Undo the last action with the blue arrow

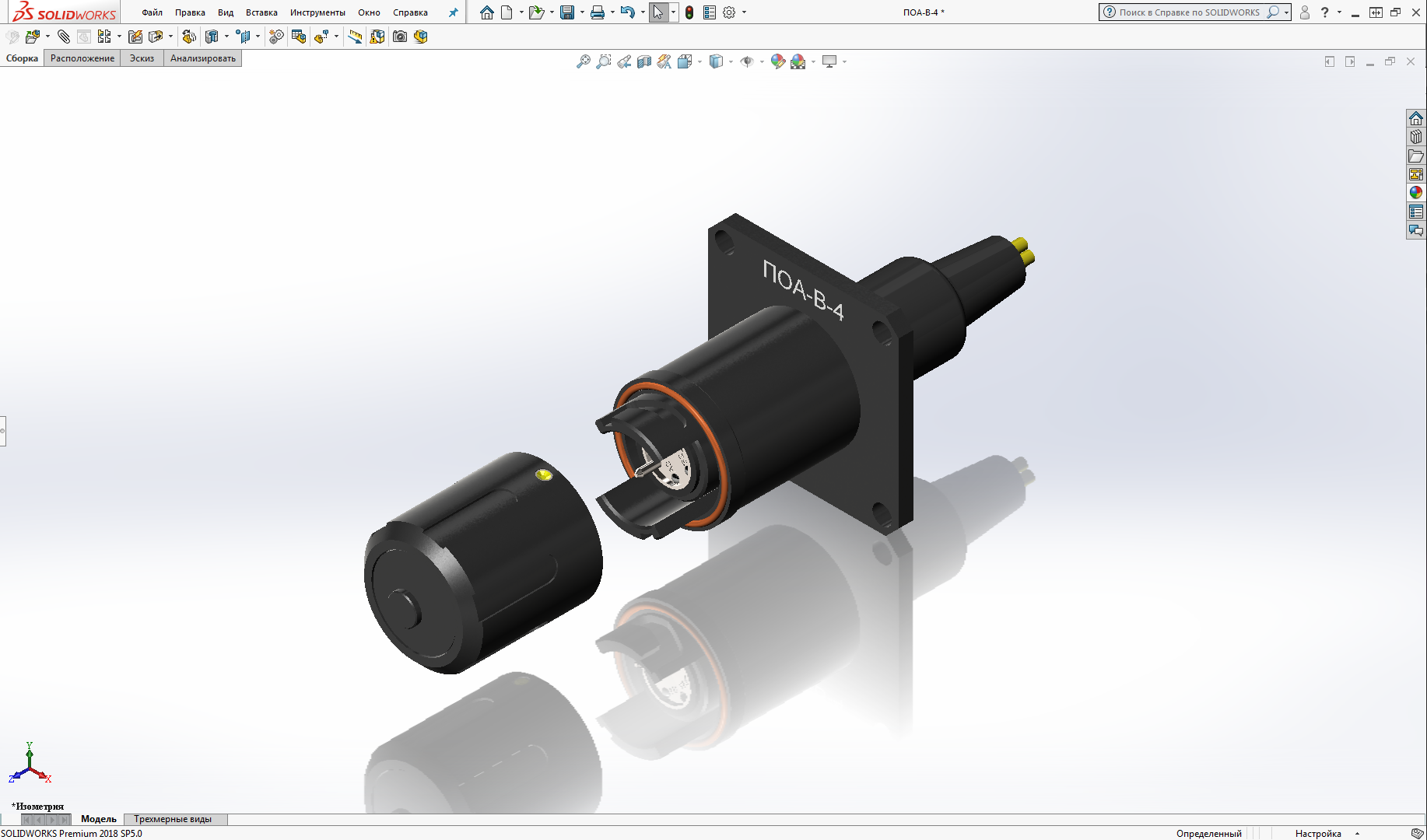[627, 12]
